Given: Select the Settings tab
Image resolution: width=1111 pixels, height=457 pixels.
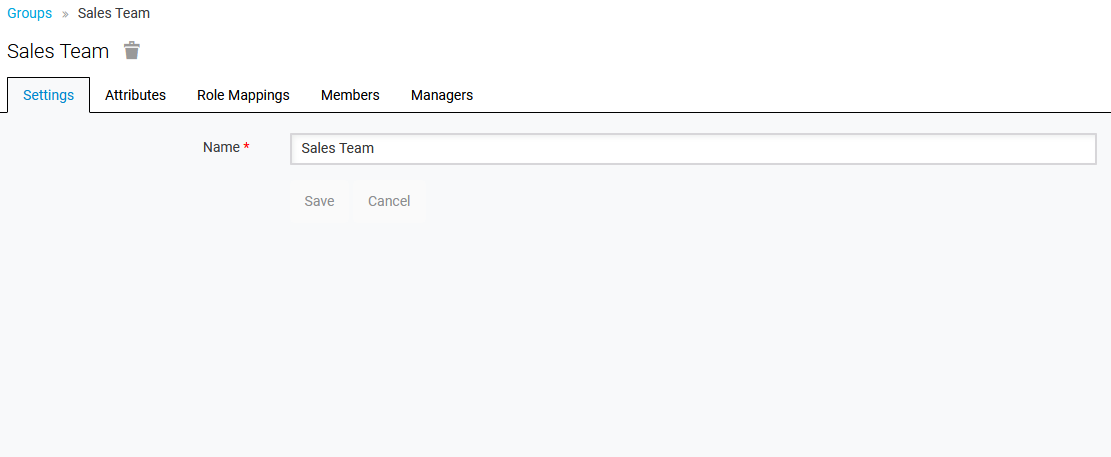Looking at the screenshot, I should point(49,95).
